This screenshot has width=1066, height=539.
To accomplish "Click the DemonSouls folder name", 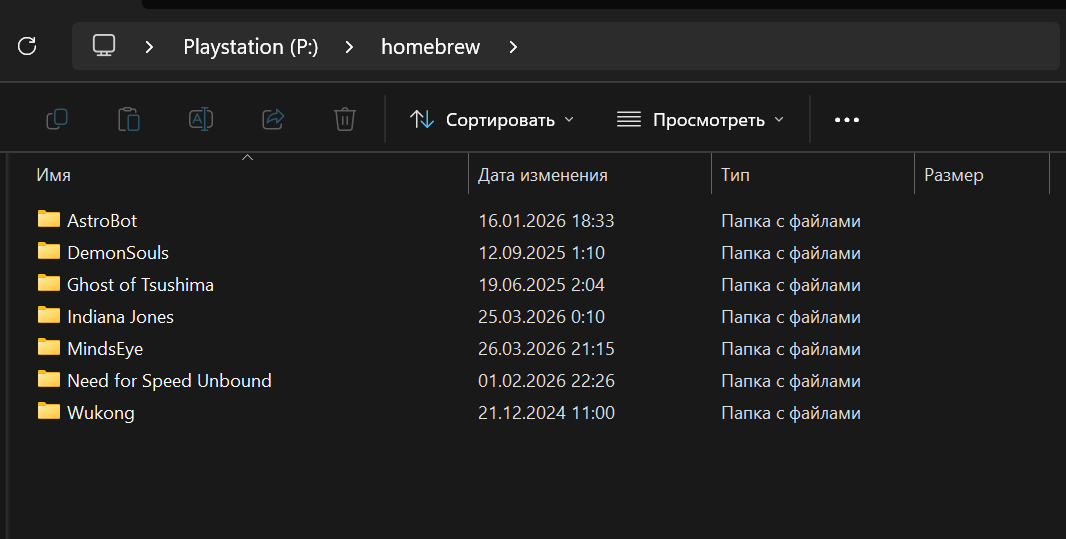I will pos(118,252).
